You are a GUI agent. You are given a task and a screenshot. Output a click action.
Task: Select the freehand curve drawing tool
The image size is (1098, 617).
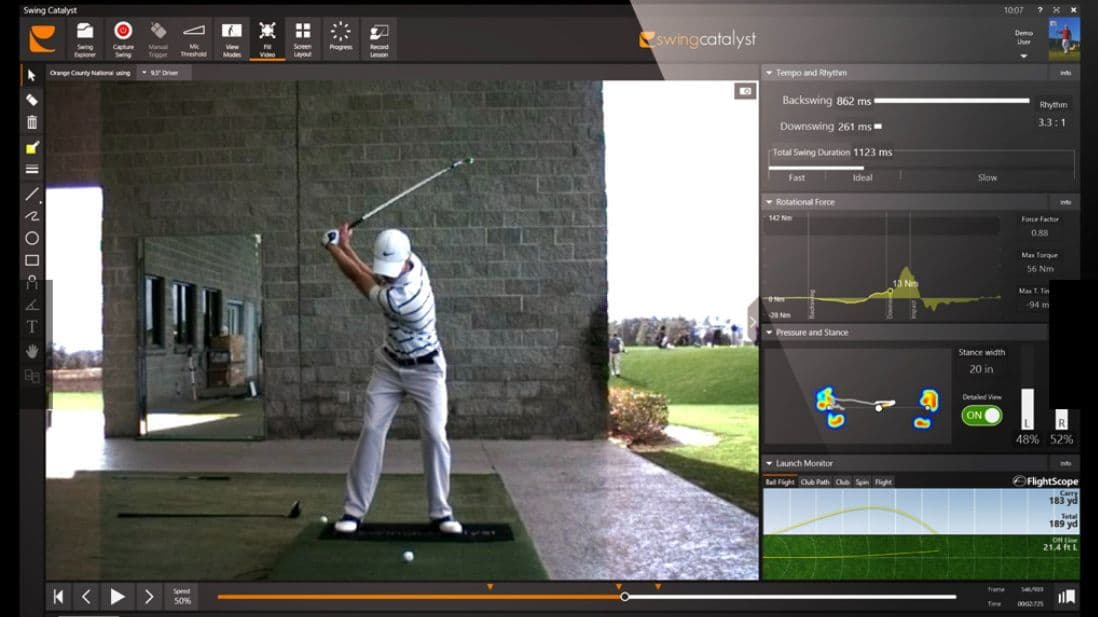pyautogui.click(x=32, y=216)
